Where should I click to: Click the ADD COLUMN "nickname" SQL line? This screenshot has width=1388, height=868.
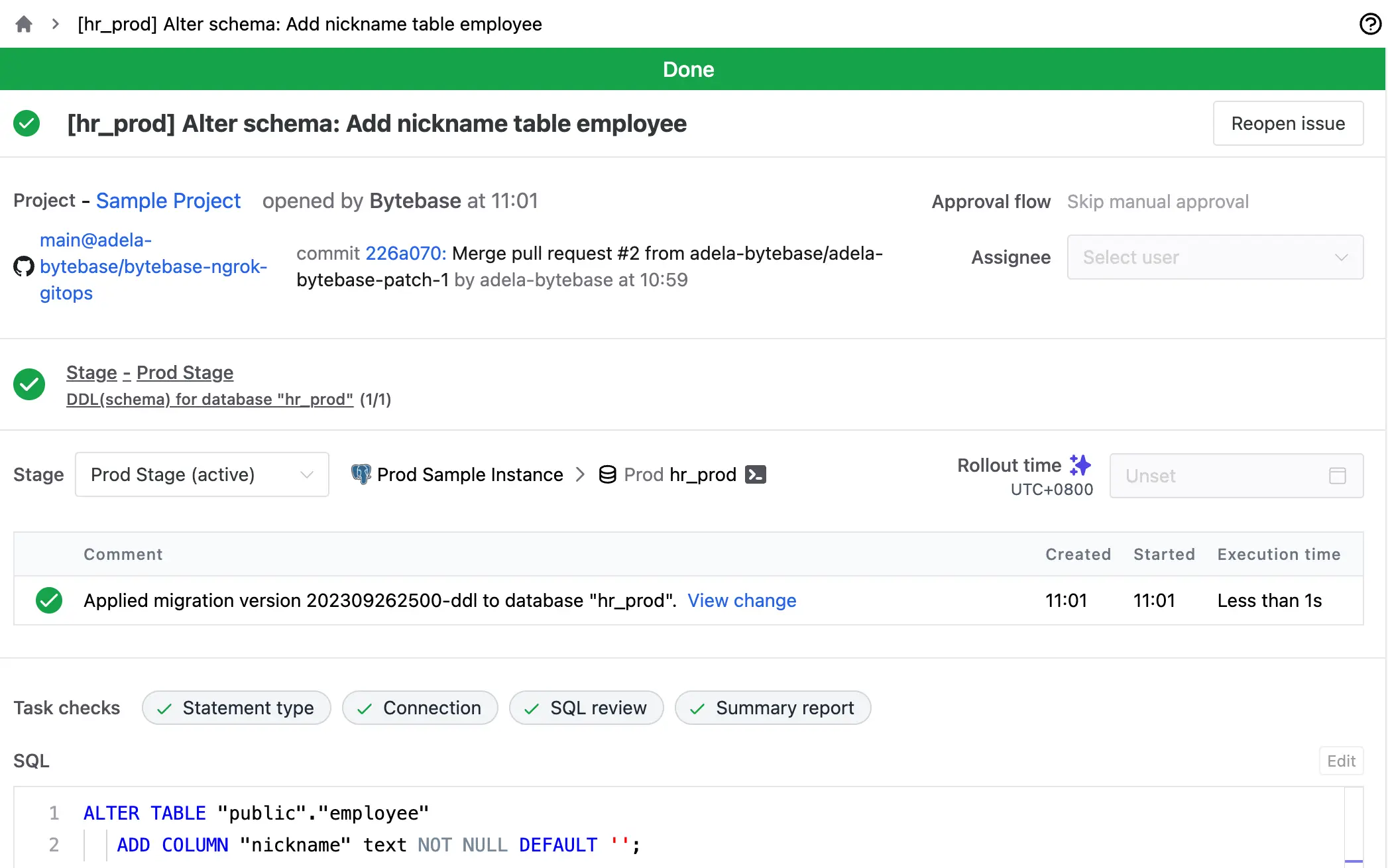pyautogui.click(x=378, y=845)
